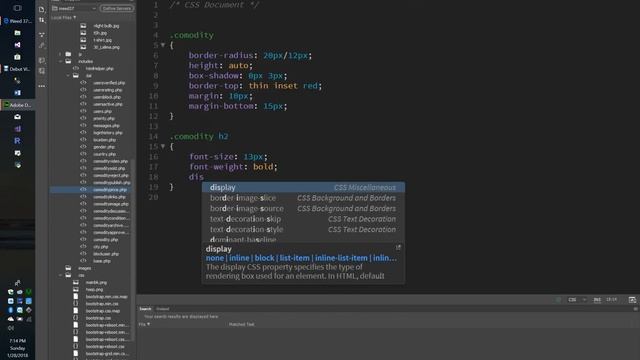
Task: Choose 'text-decoration-skip' from code hints
Action: 303,219
